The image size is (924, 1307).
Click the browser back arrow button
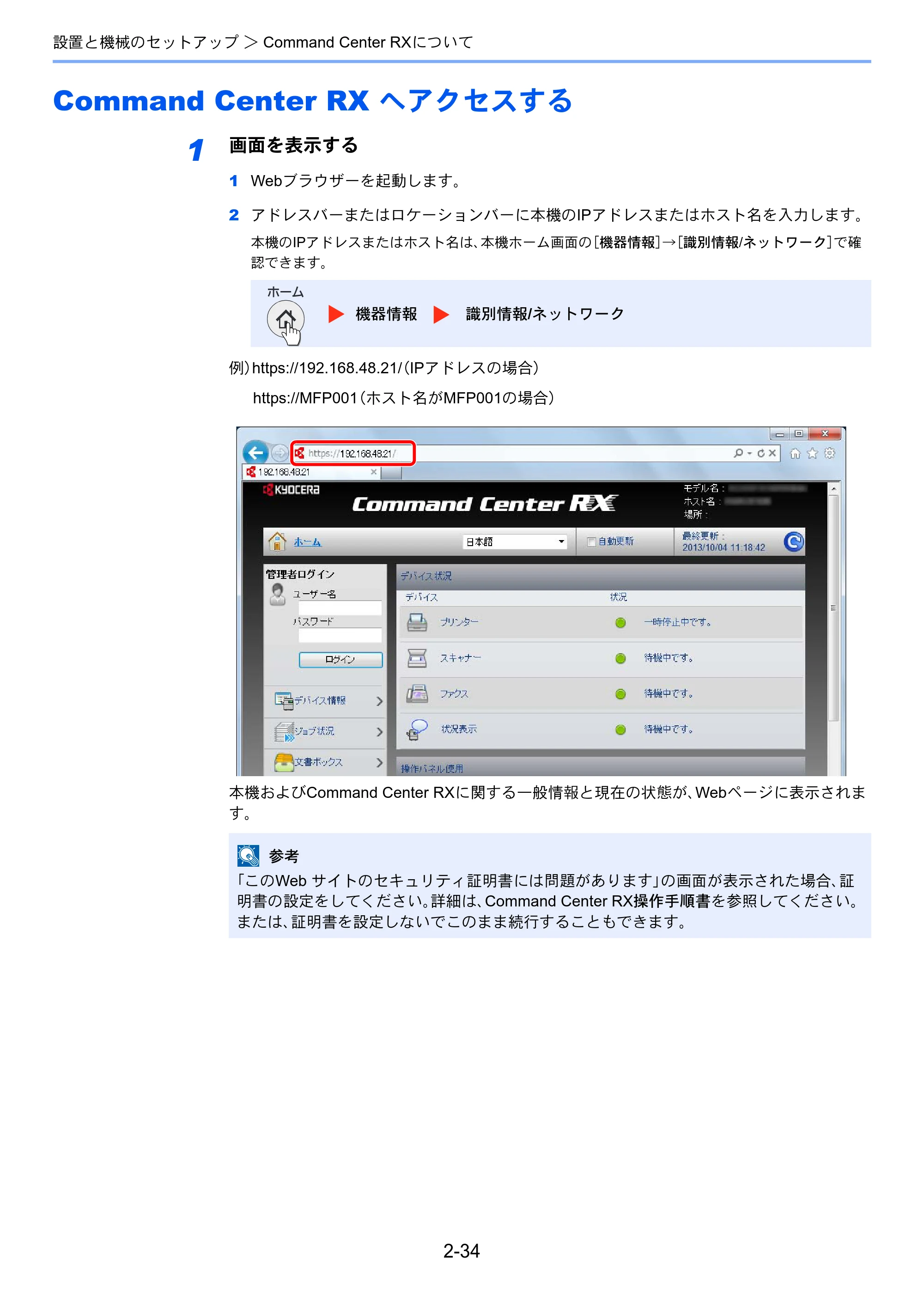pyautogui.click(x=255, y=453)
